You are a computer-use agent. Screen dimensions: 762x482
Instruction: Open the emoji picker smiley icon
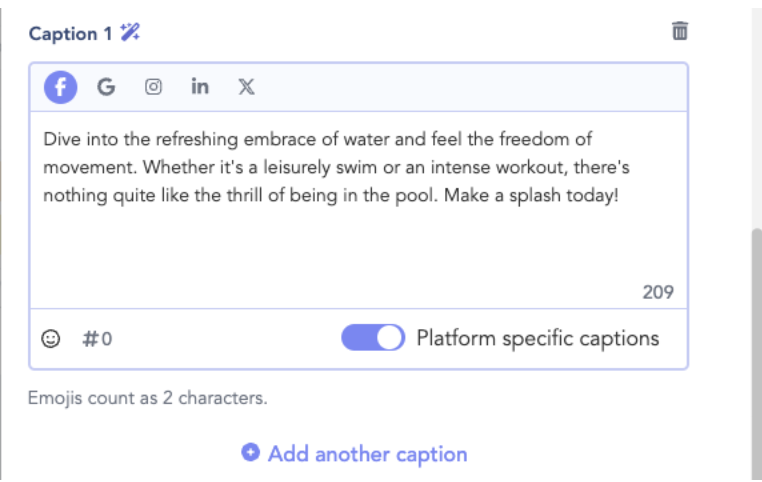pos(50,339)
